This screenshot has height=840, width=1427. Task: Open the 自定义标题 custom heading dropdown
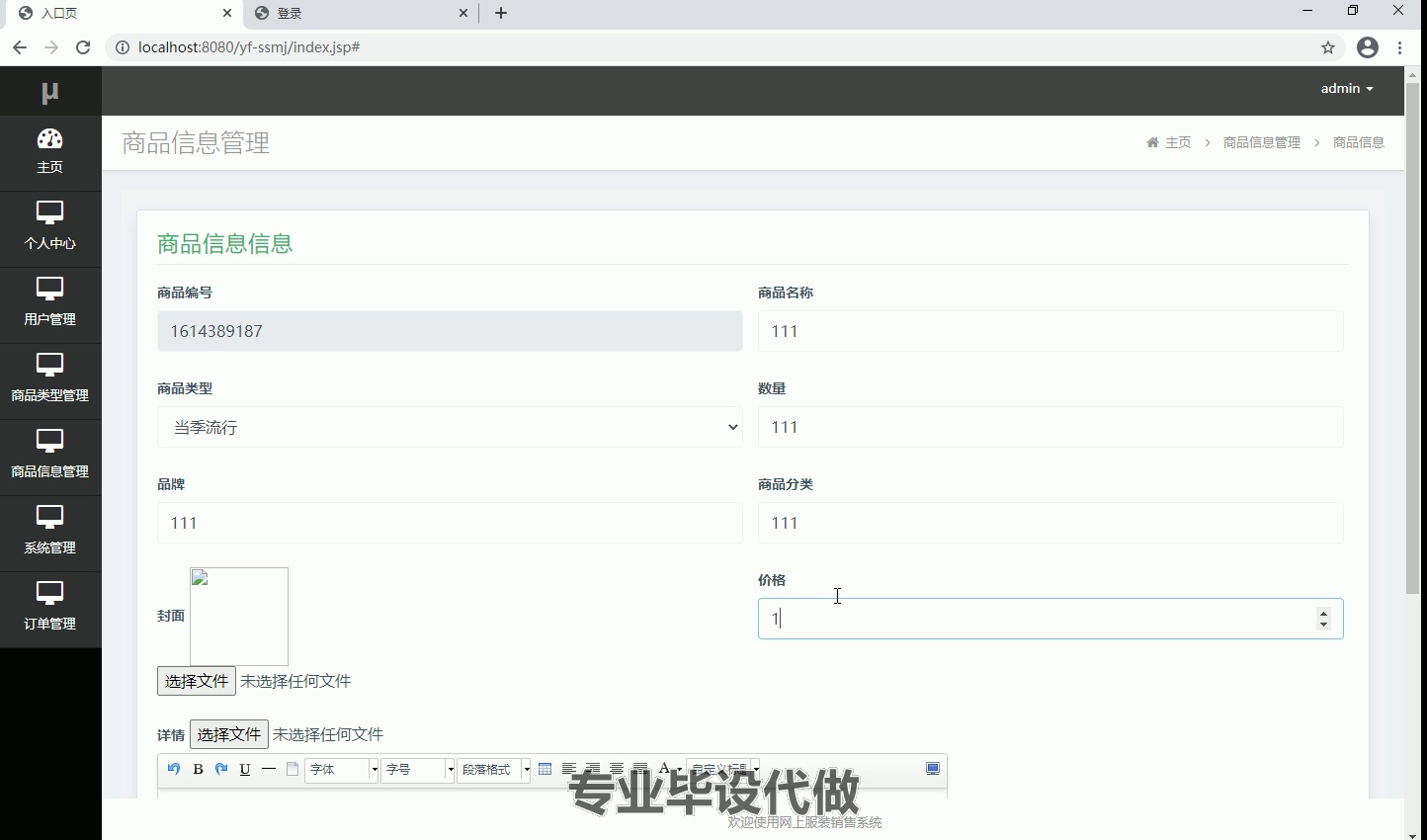723,769
